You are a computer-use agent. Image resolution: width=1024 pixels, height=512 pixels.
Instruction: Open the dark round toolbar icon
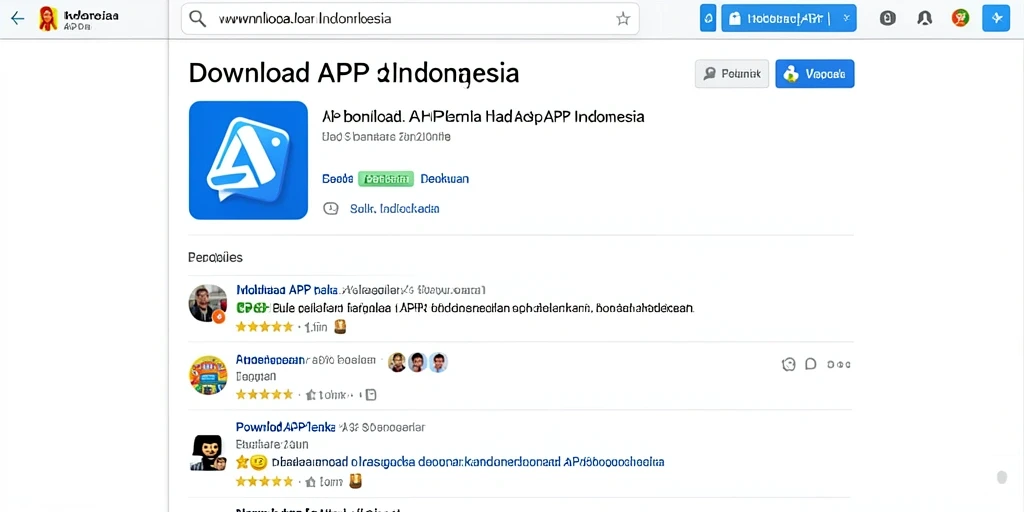(888, 18)
